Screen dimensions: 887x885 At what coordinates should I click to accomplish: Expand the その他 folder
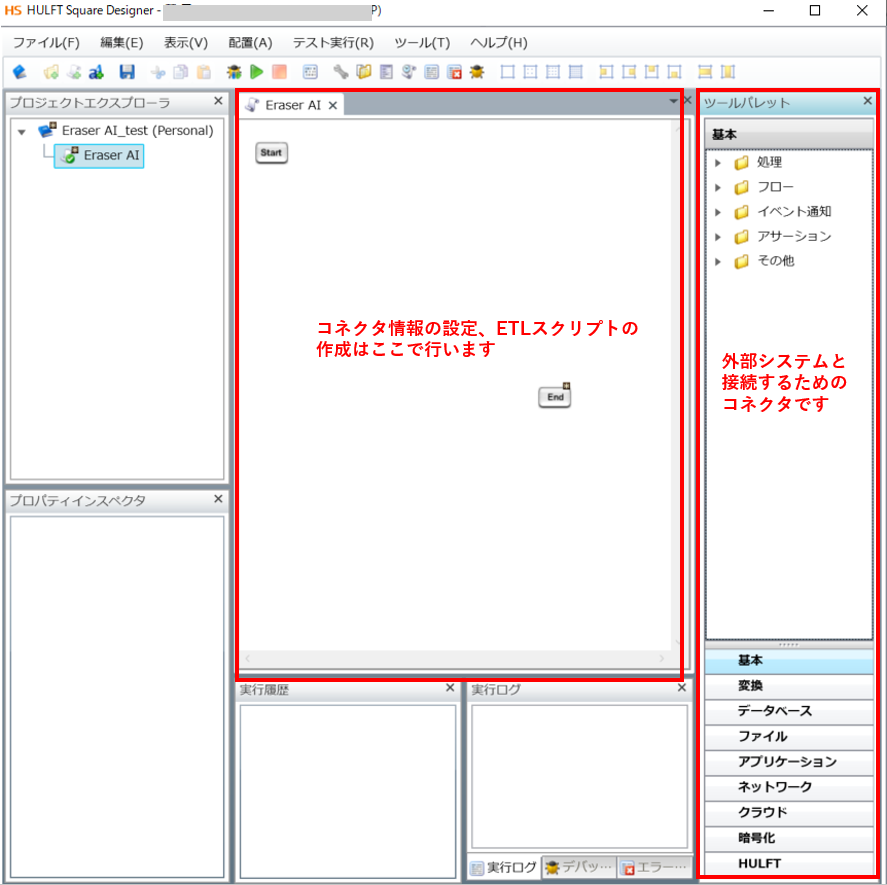tap(718, 261)
